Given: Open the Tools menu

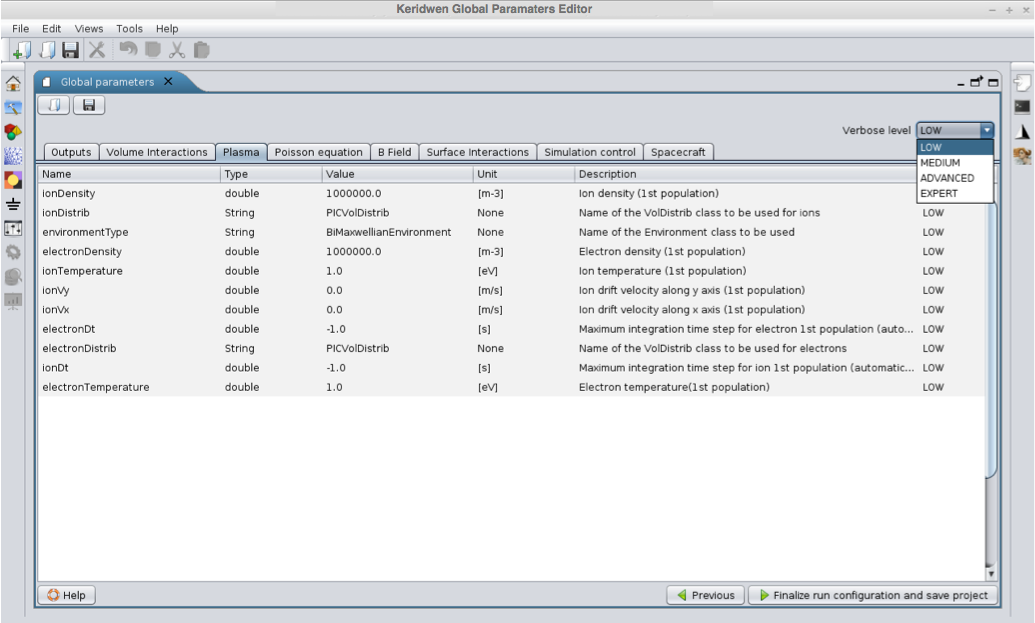Looking at the screenshot, I should 129,29.
